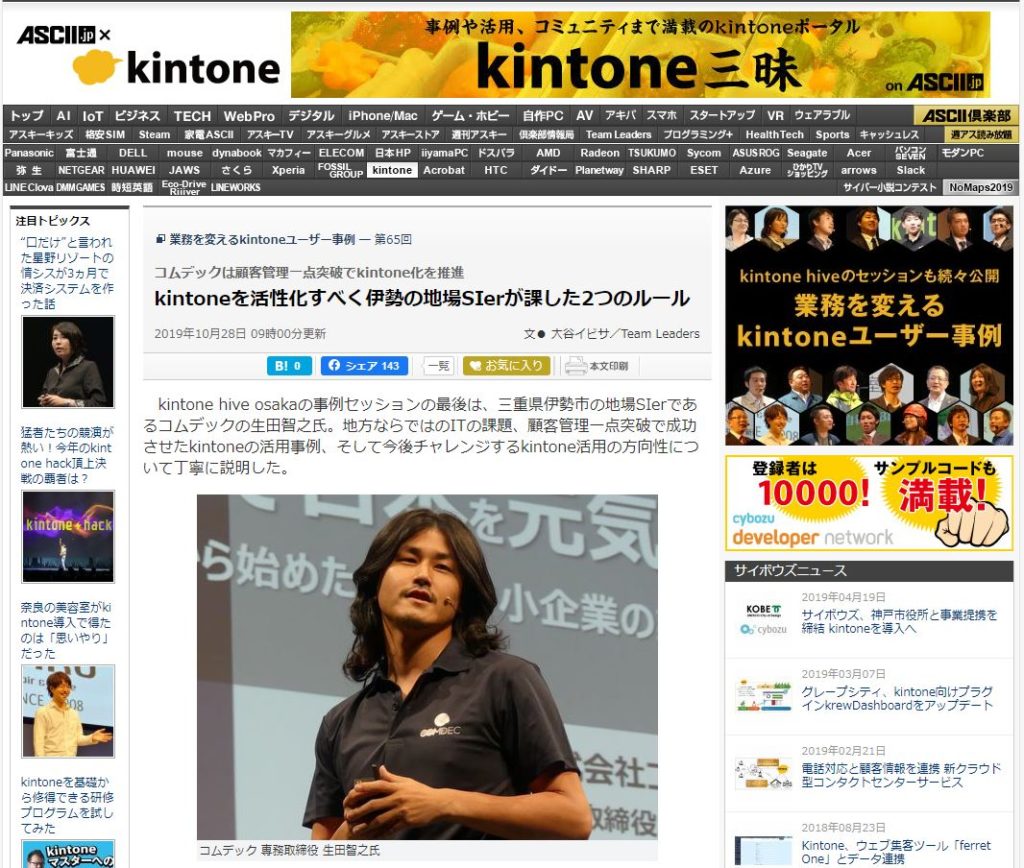Open the TECH navigation item

point(192,116)
